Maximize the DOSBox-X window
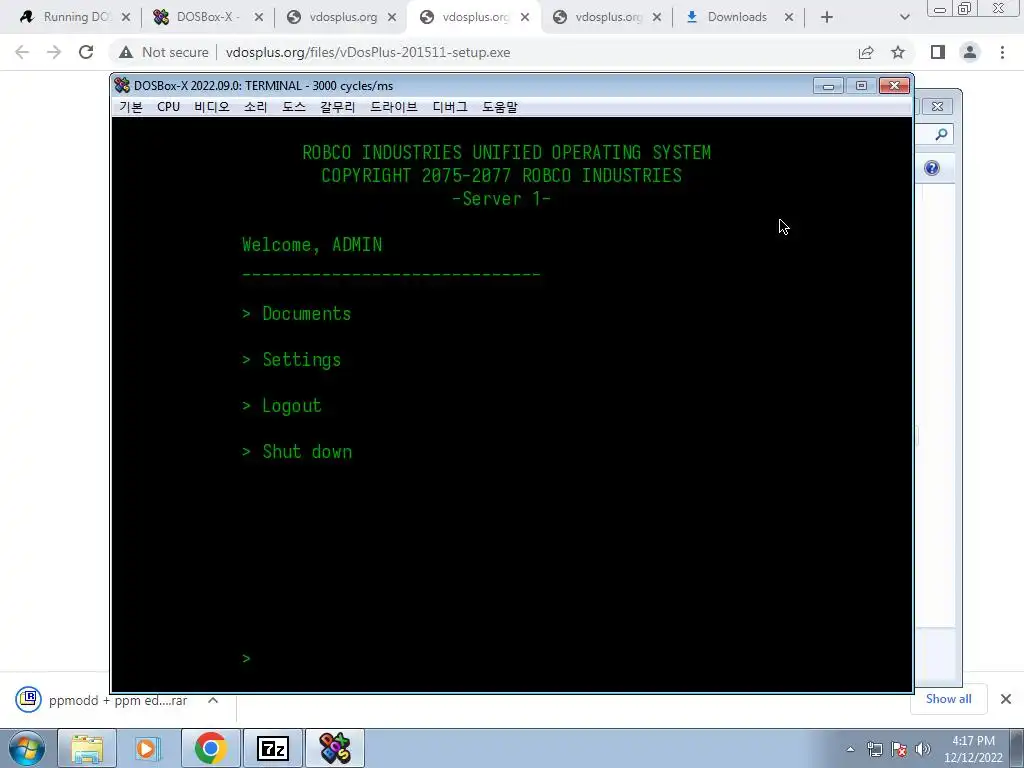 (861, 86)
